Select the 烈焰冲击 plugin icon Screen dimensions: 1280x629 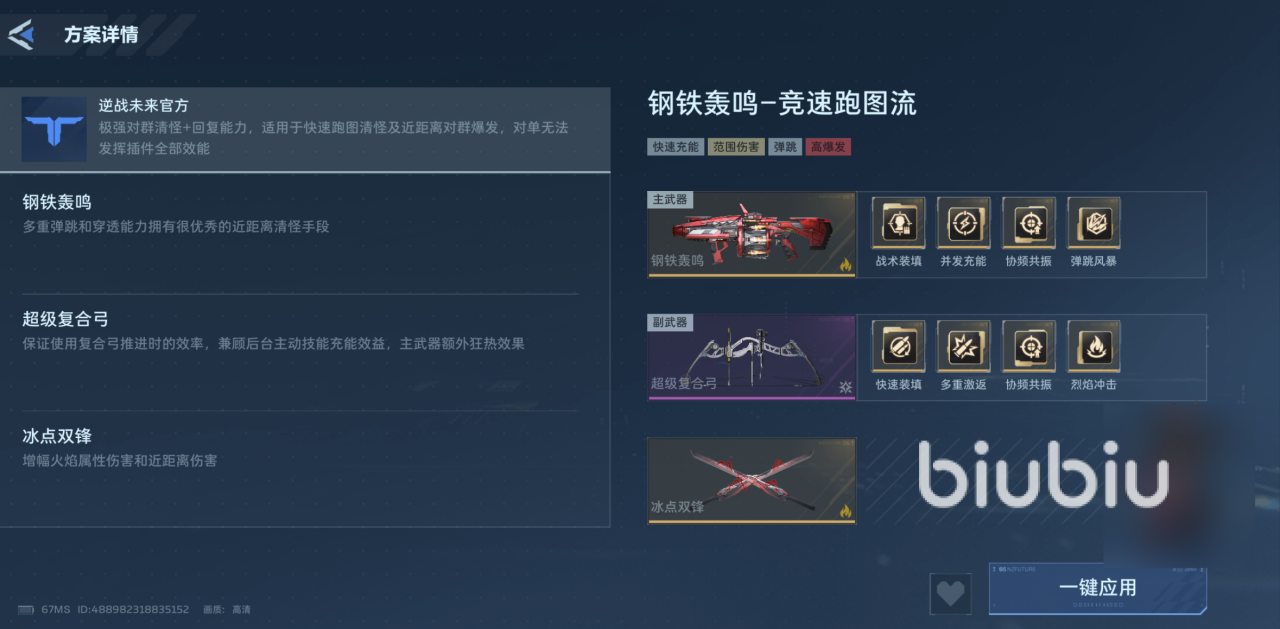click(x=1093, y=346)
